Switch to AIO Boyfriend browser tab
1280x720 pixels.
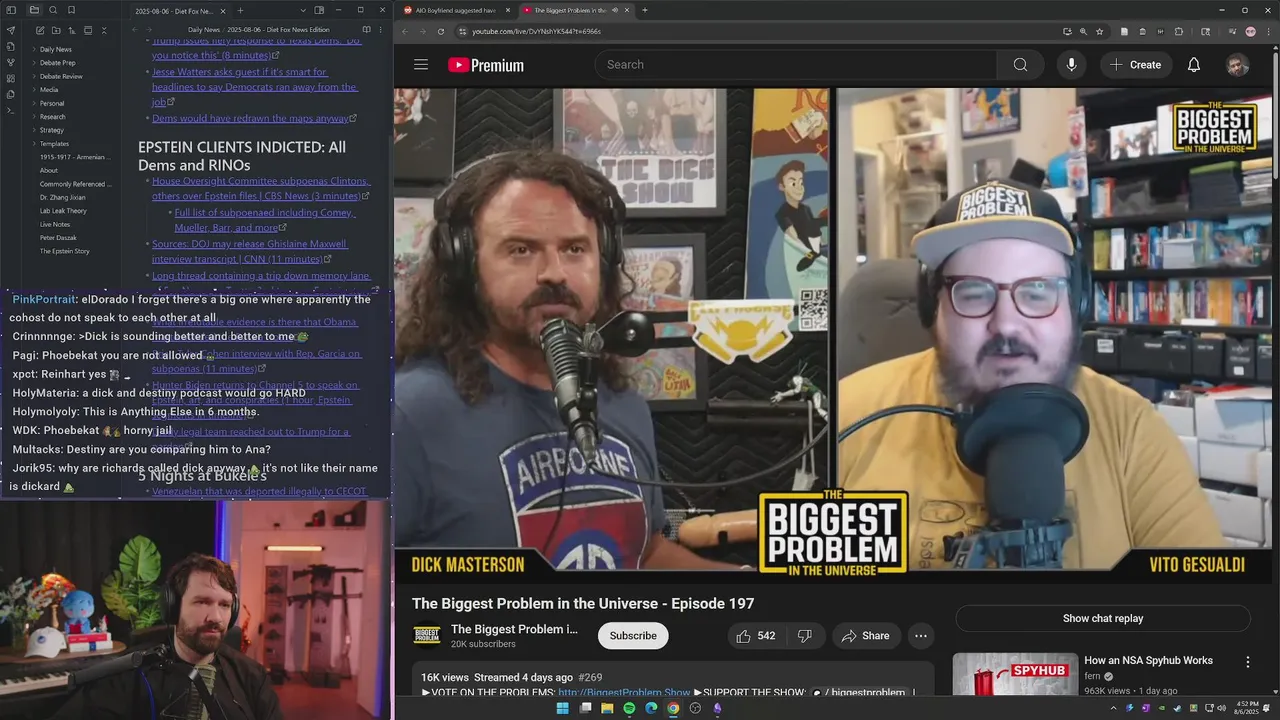click(455, 10)
